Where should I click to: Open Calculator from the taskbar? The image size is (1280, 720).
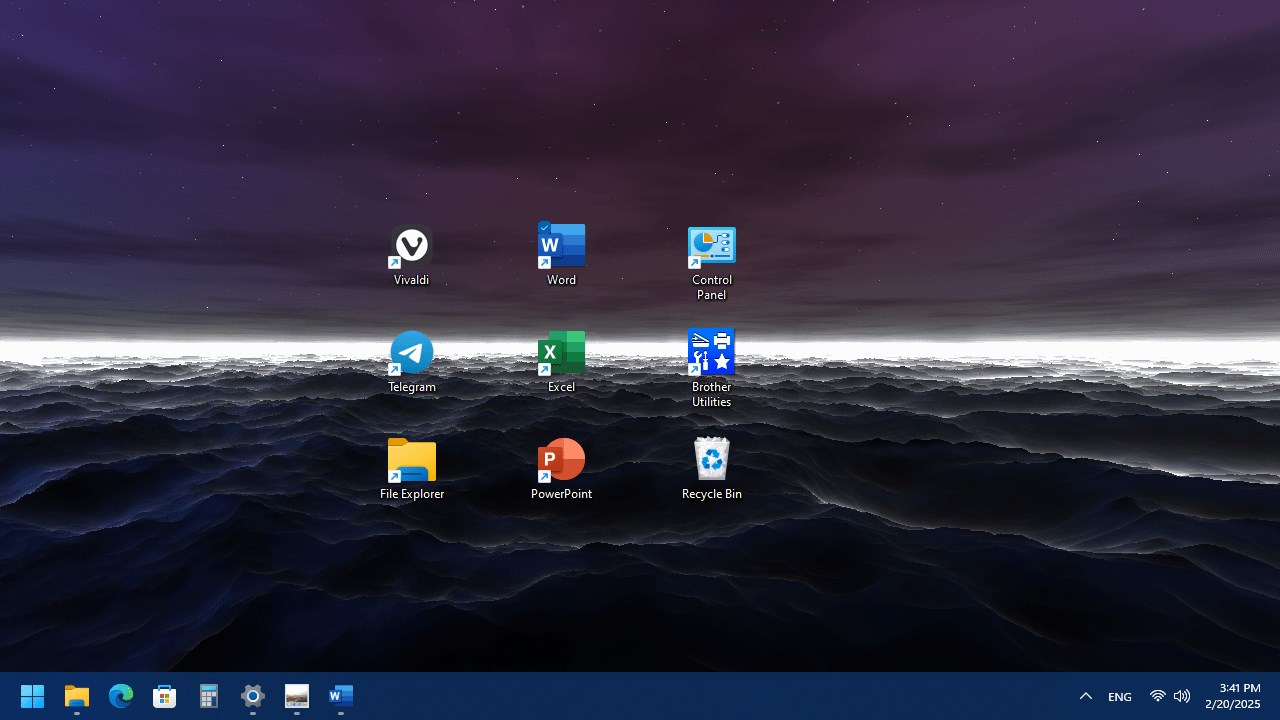(209, 696)
